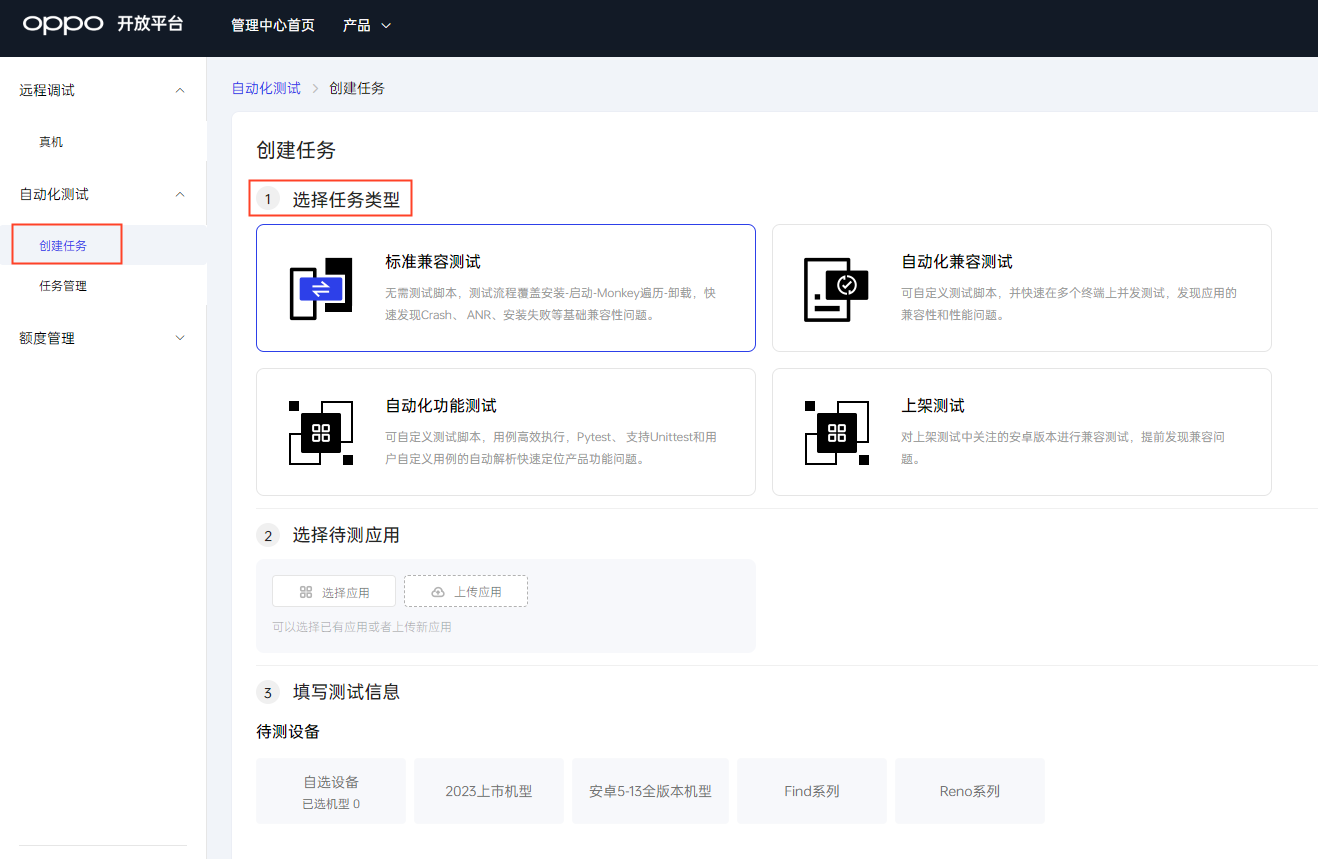This screenshot has height=859, width=1318.
Task: Open the 产品 dropdown menu
Action: (x=366, y=25)
